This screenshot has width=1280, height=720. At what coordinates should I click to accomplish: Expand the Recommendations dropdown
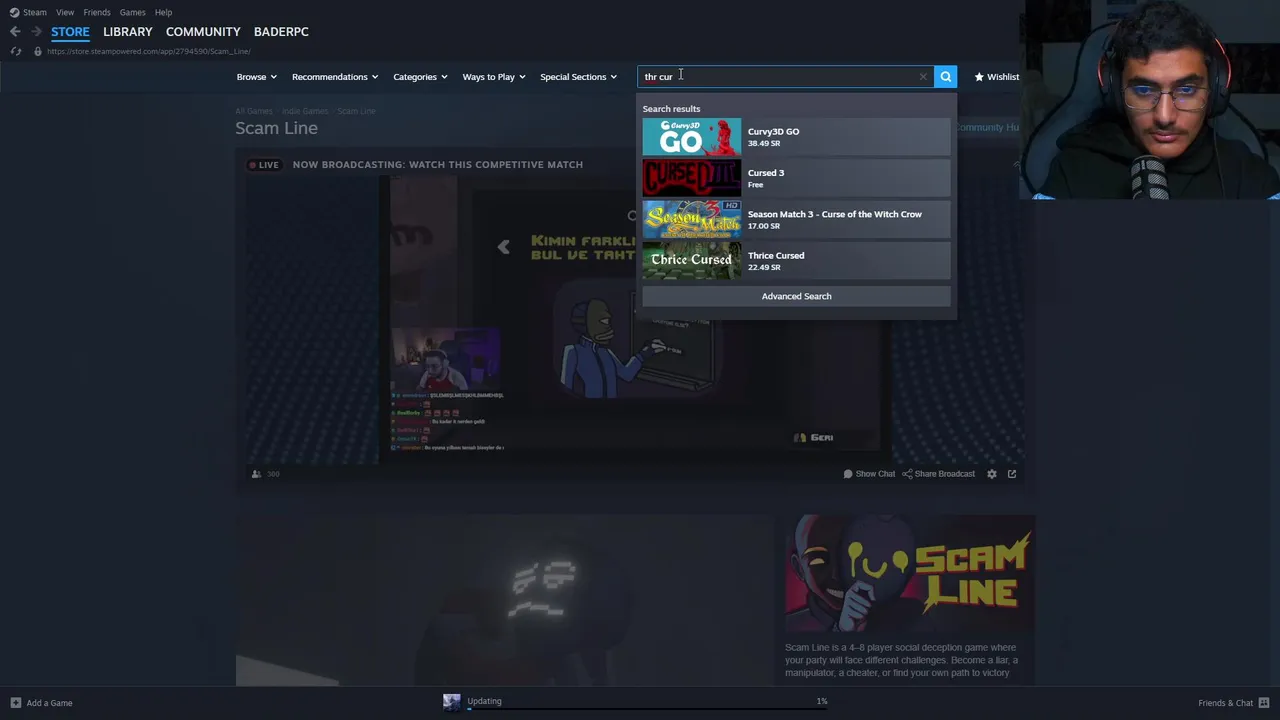335,77
